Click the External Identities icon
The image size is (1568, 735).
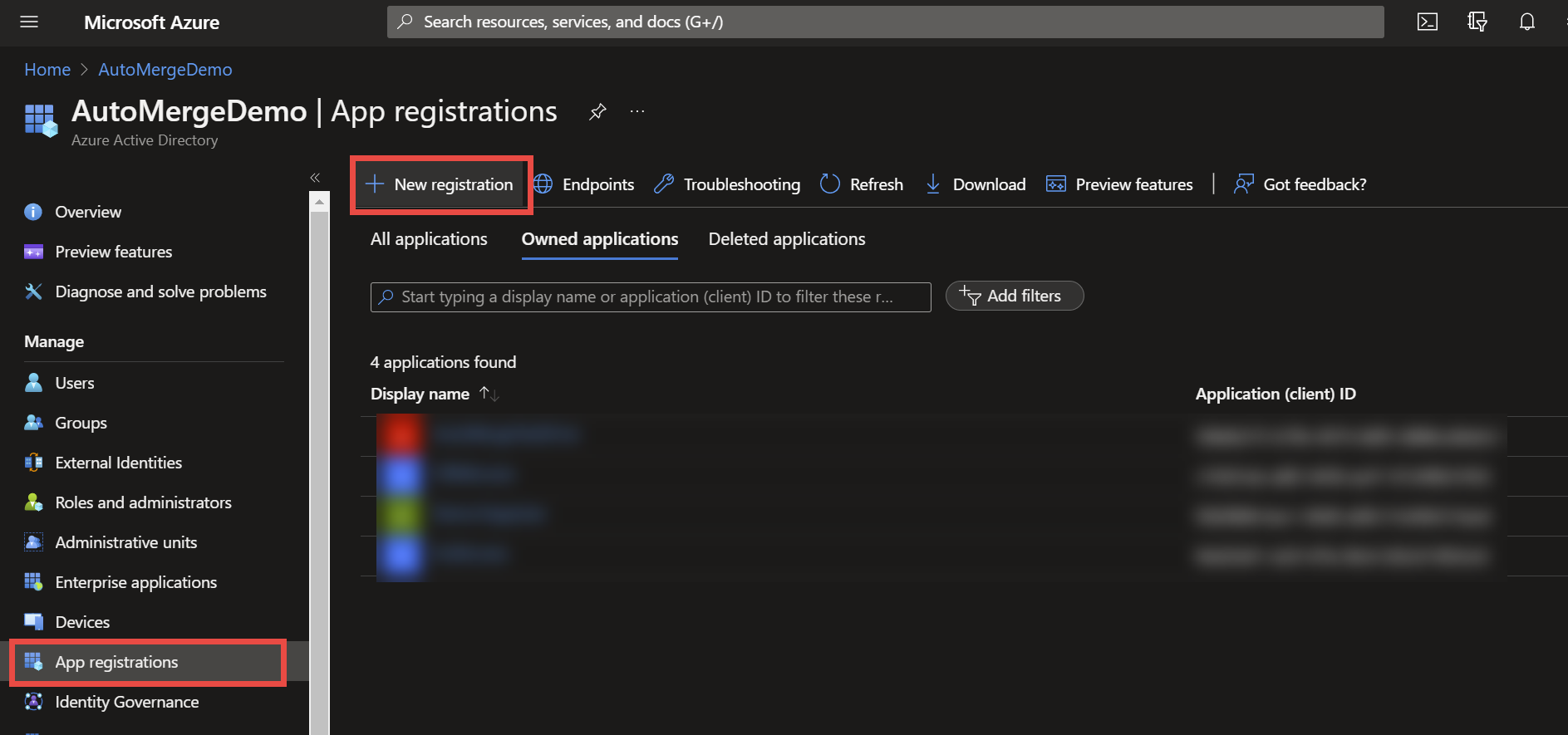coord(33,463)
